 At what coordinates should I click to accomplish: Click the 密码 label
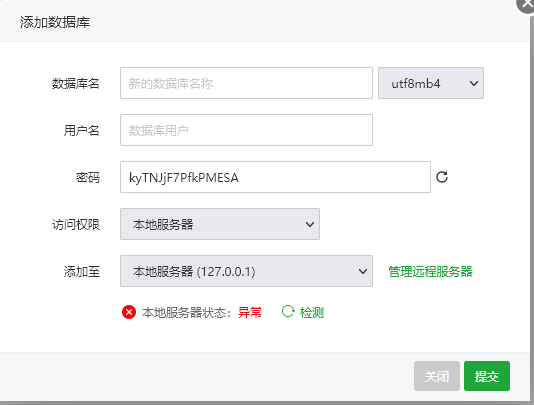88,177
